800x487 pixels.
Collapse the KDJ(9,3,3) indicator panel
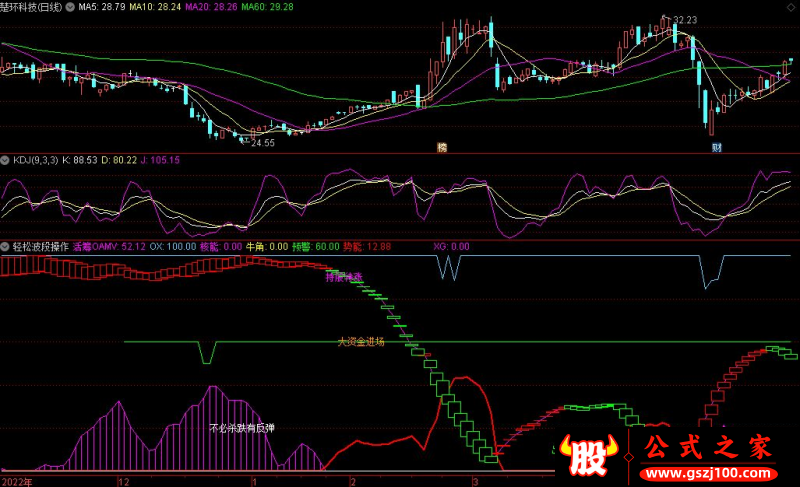point(5,160)
